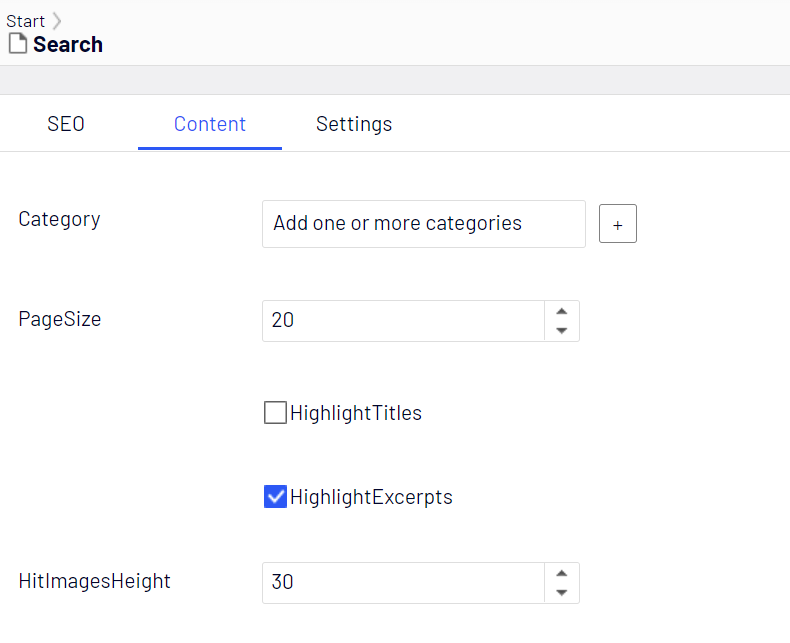
Task: Click the page icon beside Search
Action: [x=18, y=43]
